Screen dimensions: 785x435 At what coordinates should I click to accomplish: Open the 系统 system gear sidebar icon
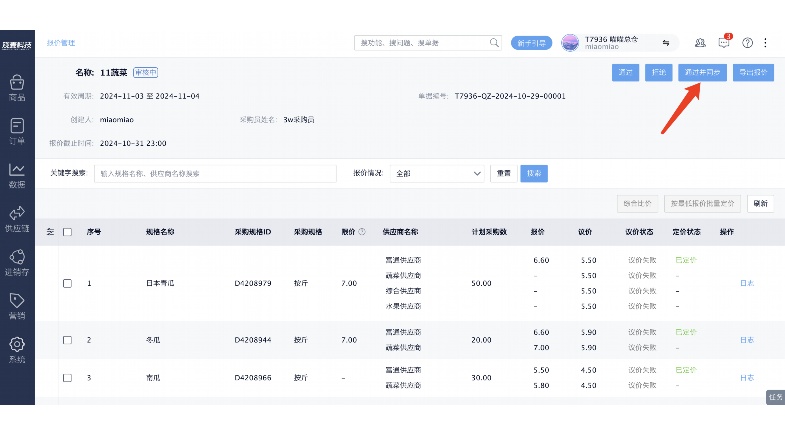pyautogui.click(x=17, y=349)
